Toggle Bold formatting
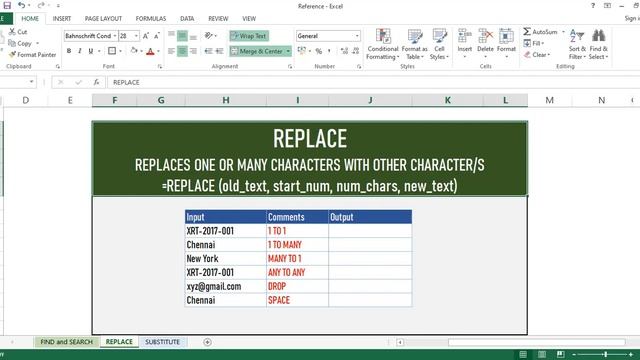 point(69,51)
